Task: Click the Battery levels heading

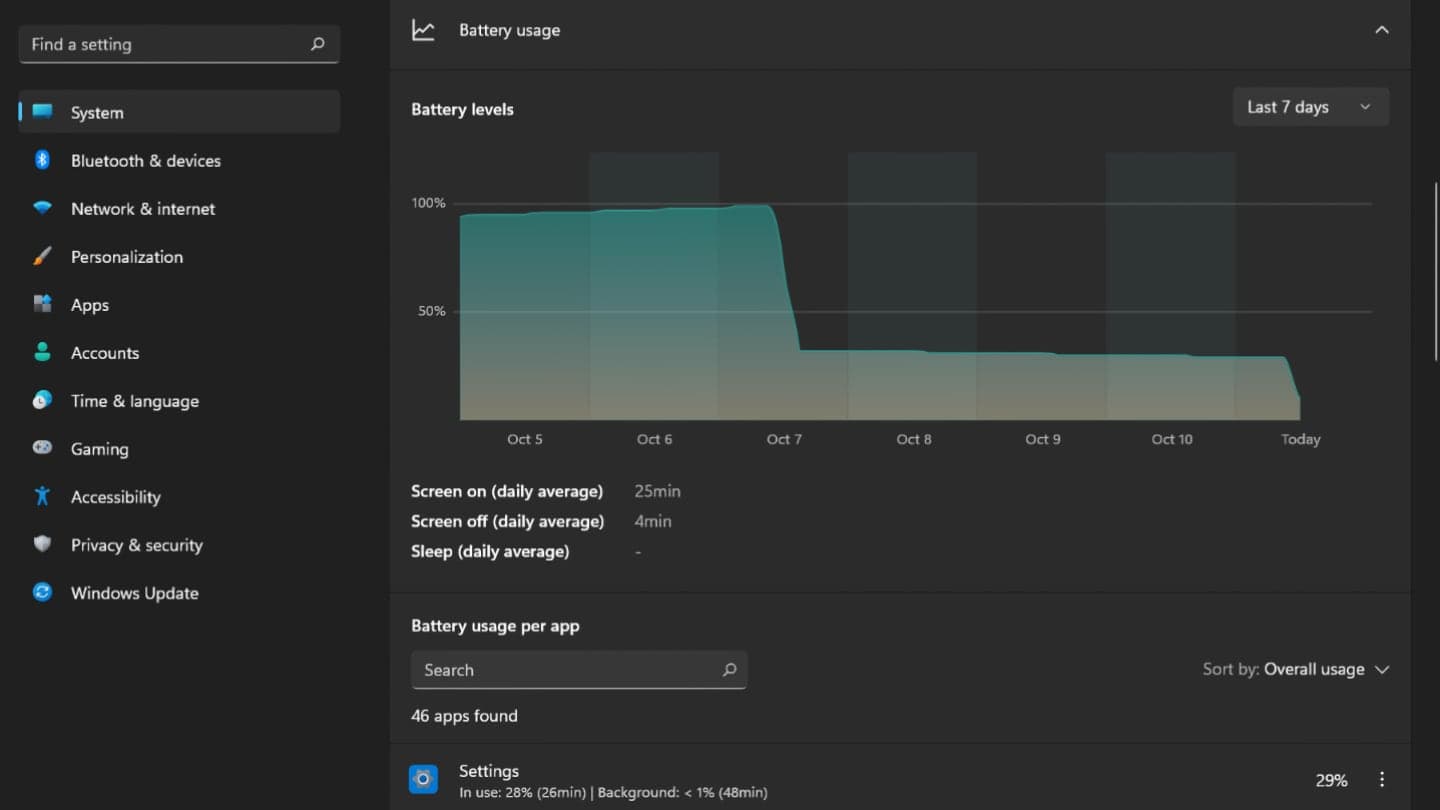Action: click(462, 109)
